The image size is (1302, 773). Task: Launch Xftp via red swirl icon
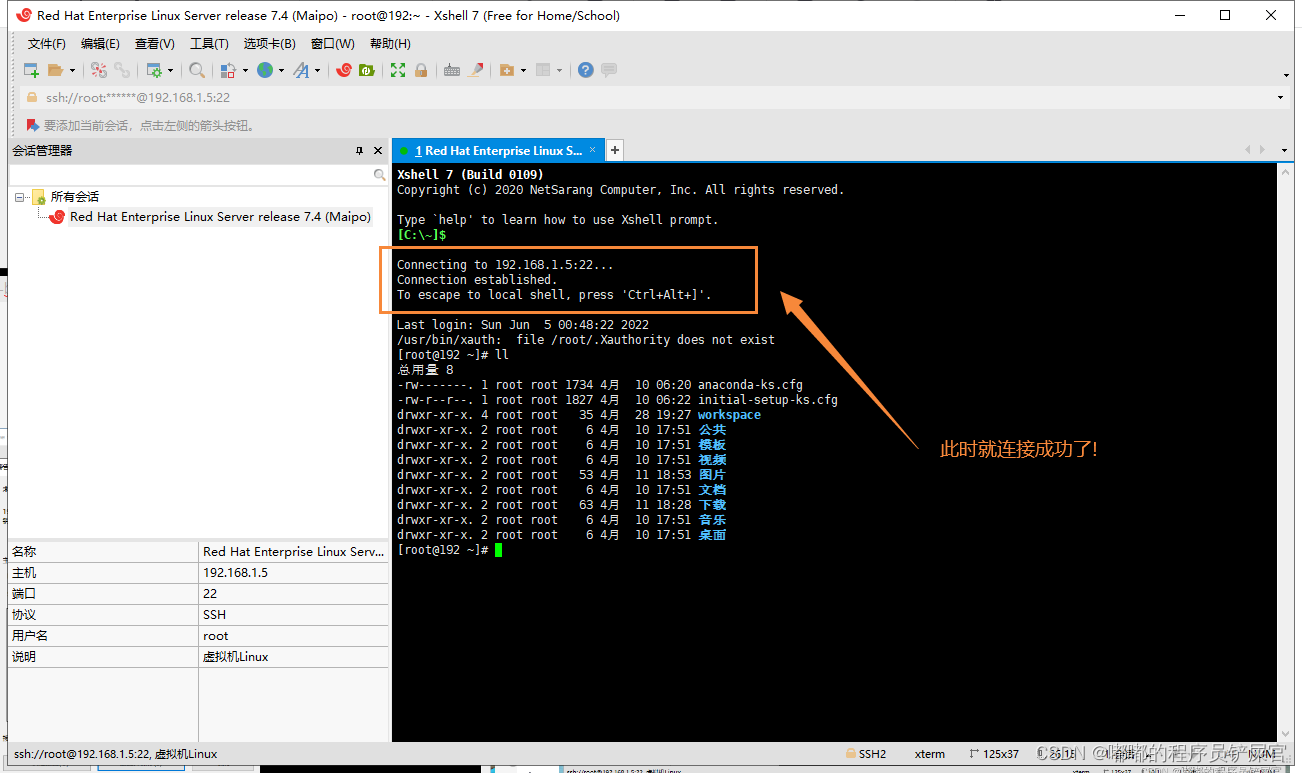[x=344, y=70]
